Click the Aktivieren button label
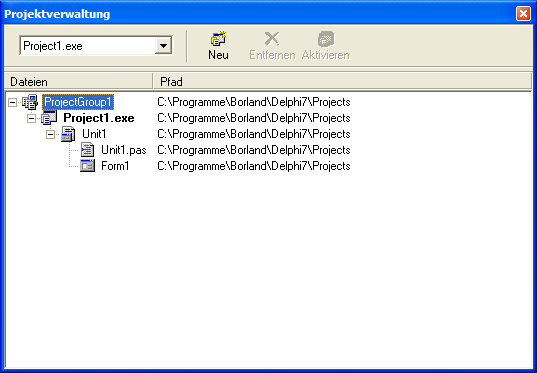Screen dimensions: 537x373 [x=326, y=55]
